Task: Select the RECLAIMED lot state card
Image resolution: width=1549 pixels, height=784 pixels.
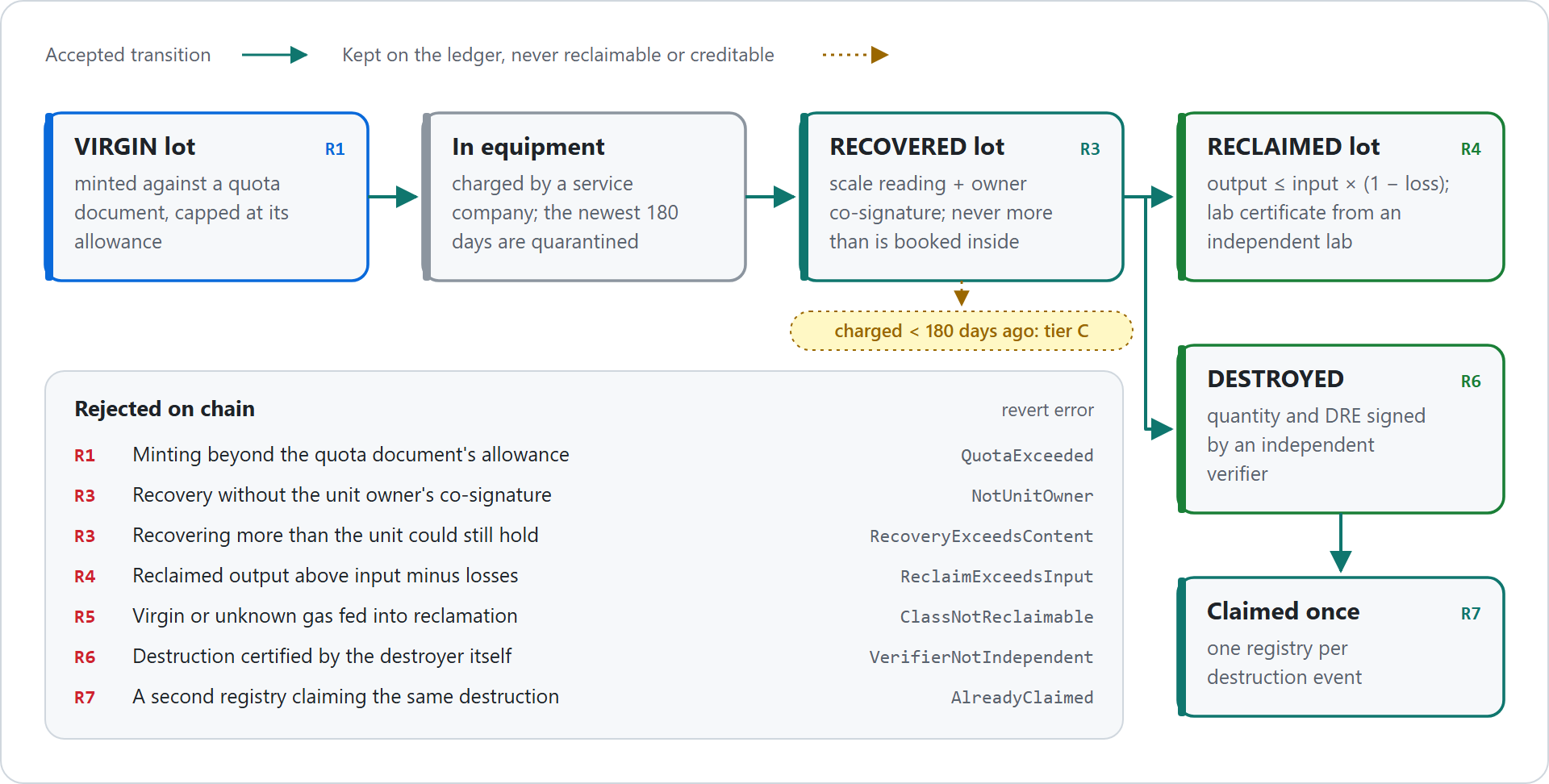Action: (x=1341, y=197)
